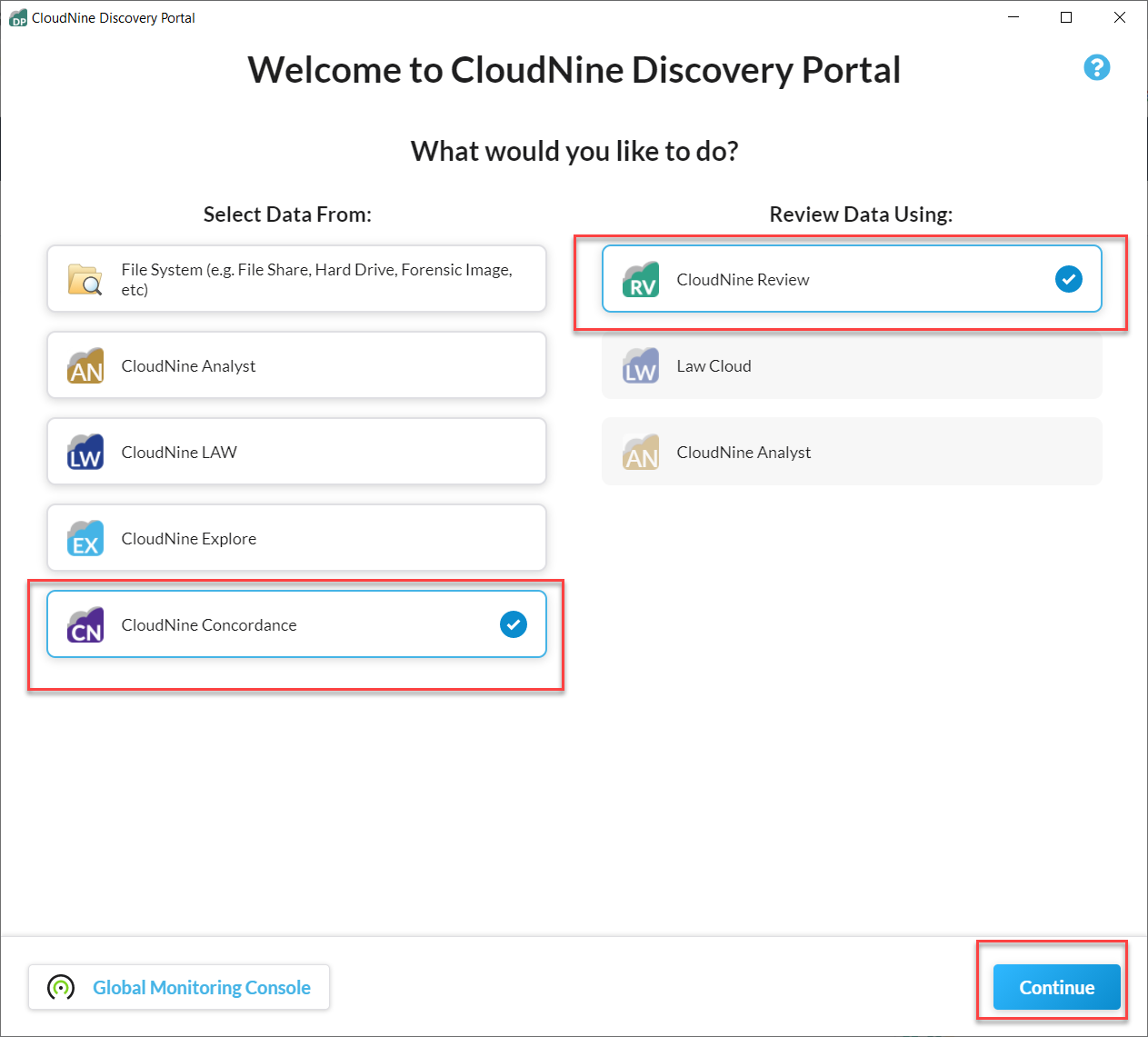Select the CloudNine Review RV icon
The width and height of the screenshot is (1148, 1037).
641,279
